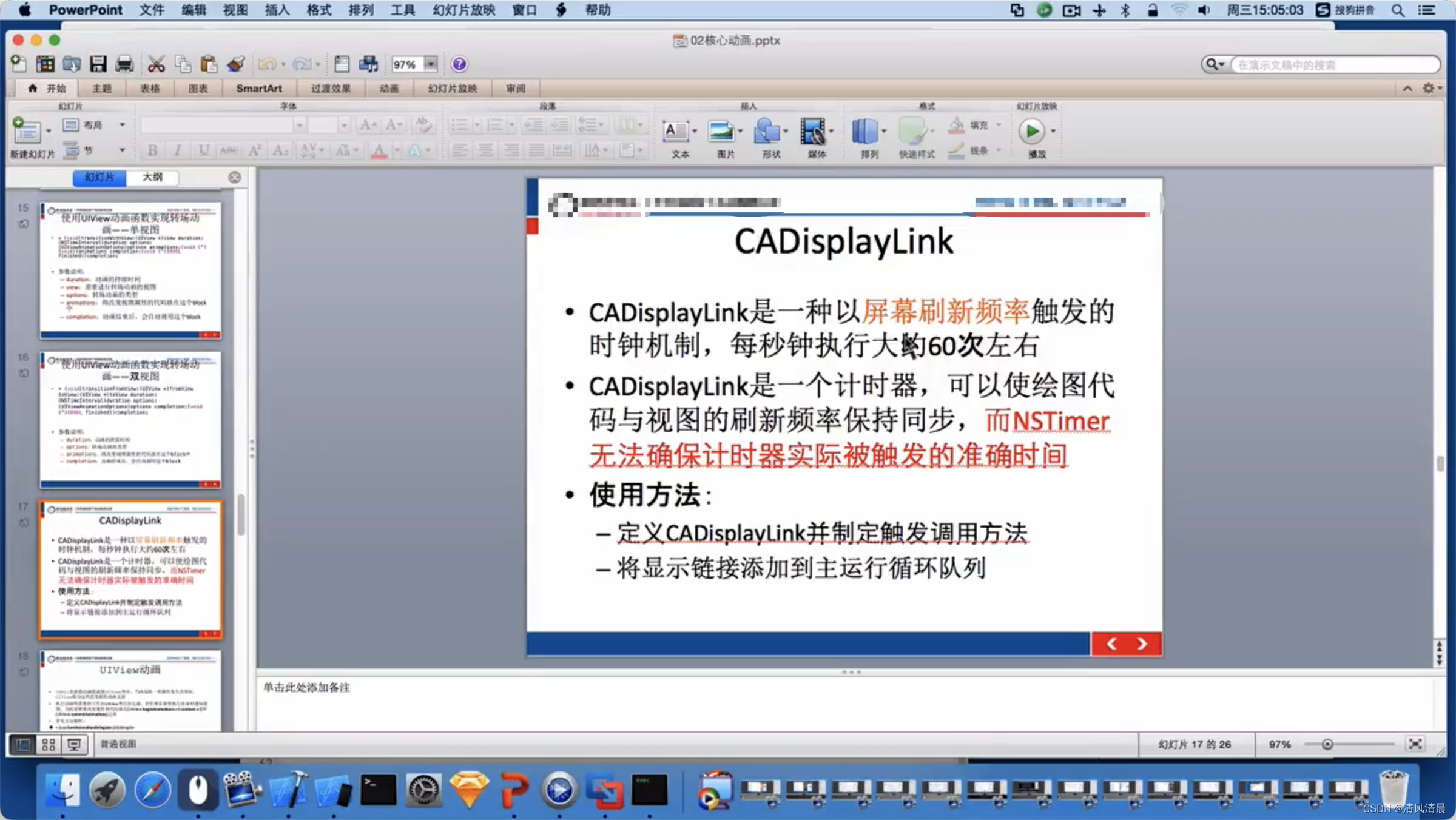
Task: Click previous arrow on slide footer
Action: 1111,644
